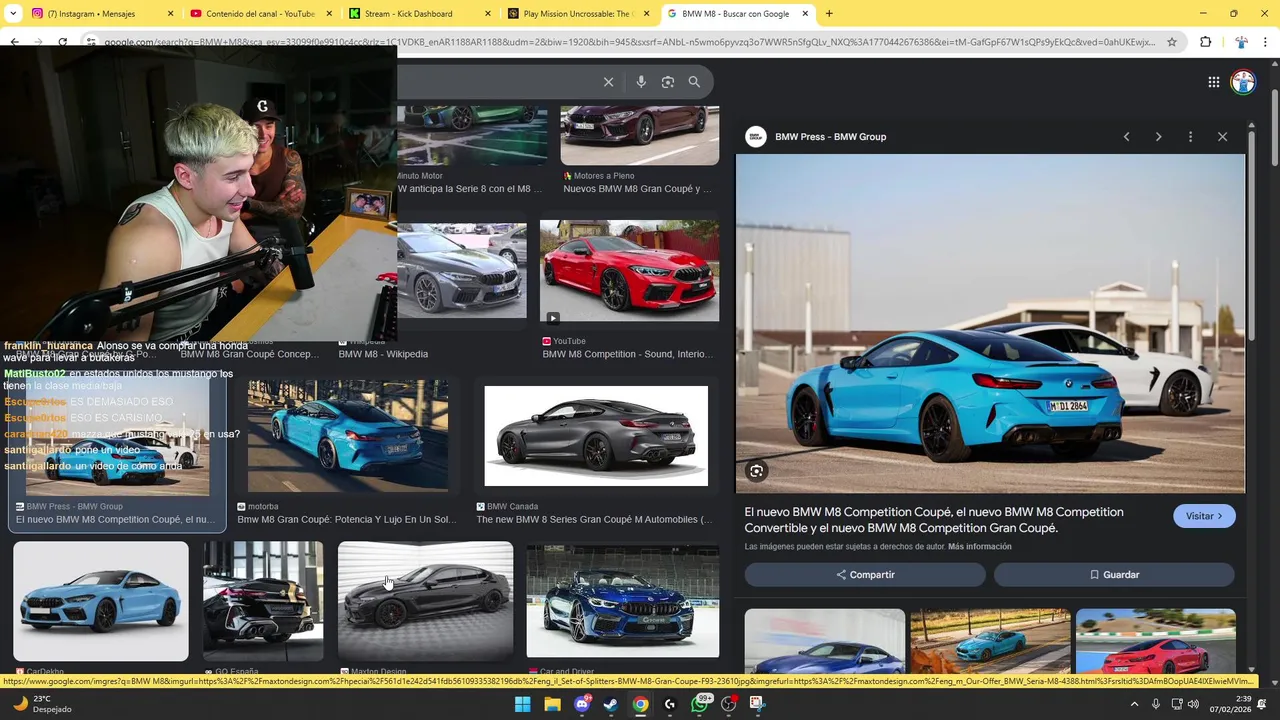The image size is (1280, 720).
Task: Open search by image (Lens) icon
Action: click(668, 82)
